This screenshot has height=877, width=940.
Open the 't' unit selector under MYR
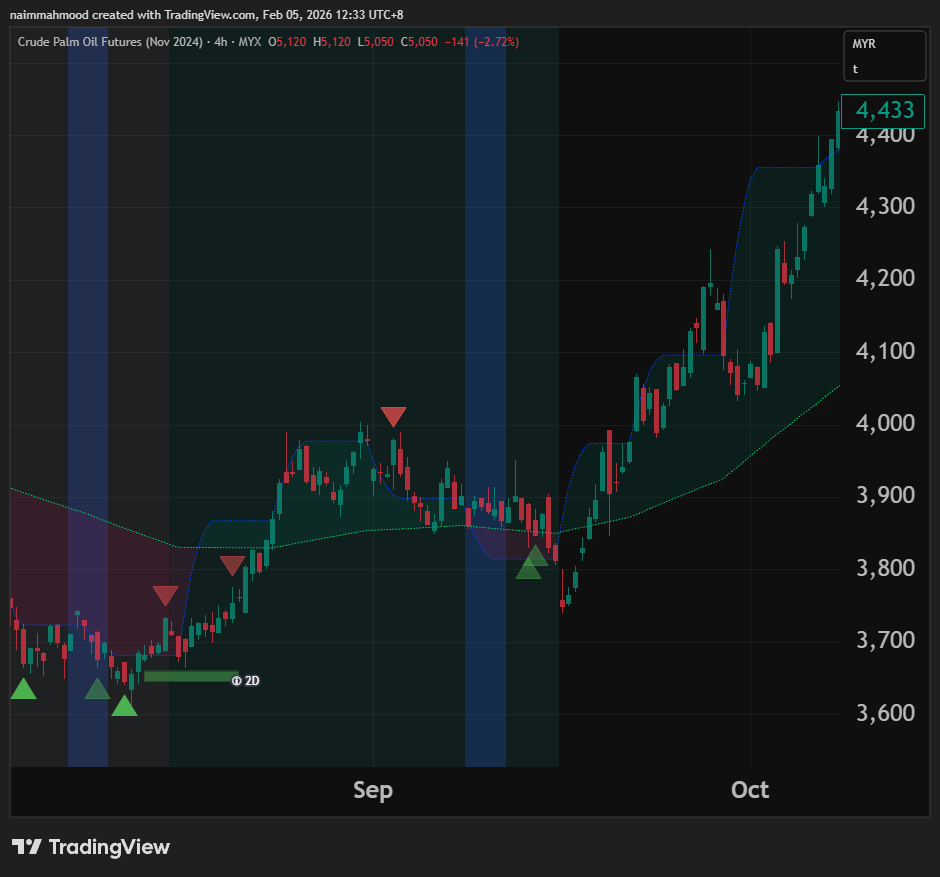click(856, 69)
